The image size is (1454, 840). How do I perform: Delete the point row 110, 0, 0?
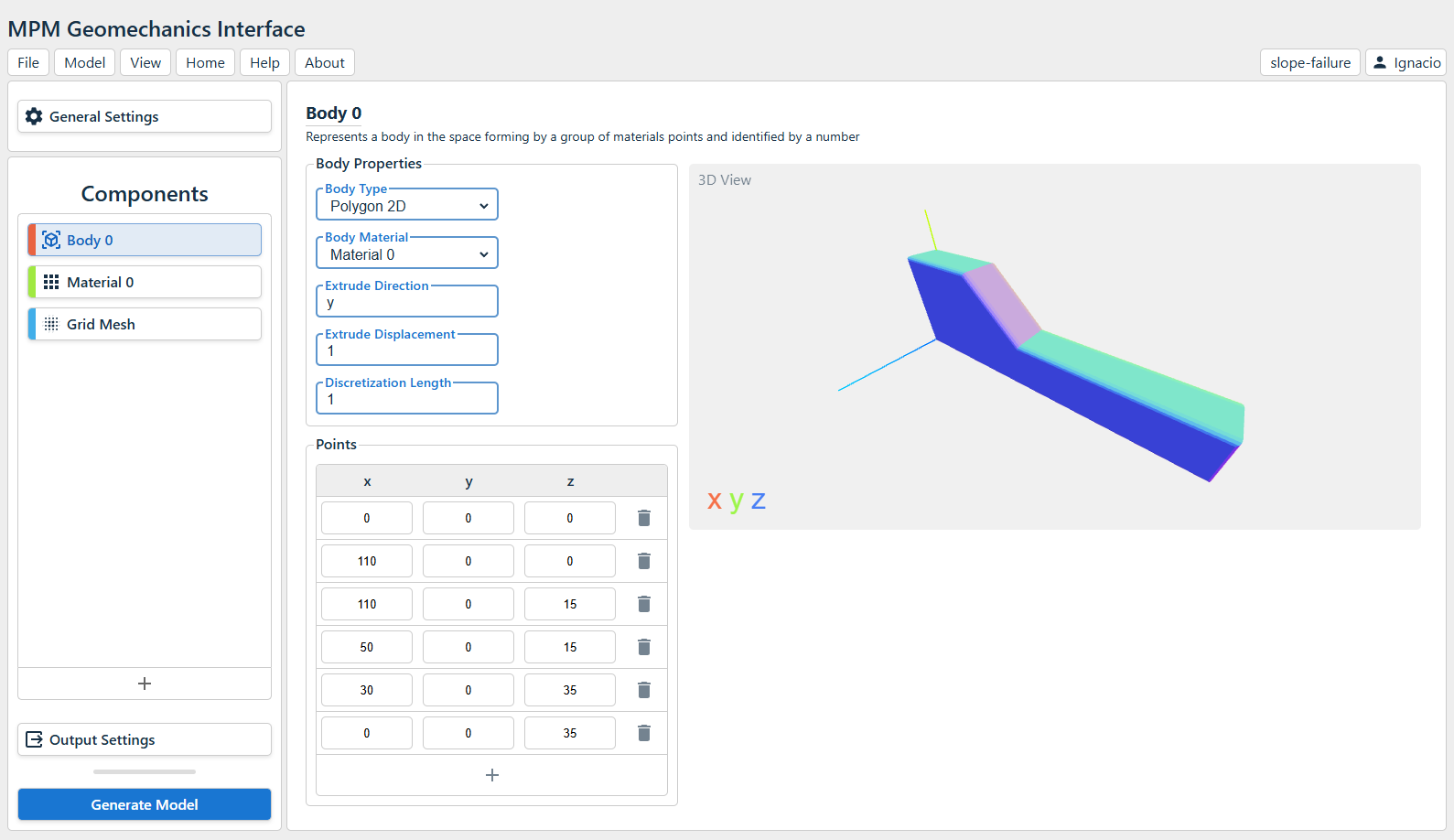tap(644, 561)
